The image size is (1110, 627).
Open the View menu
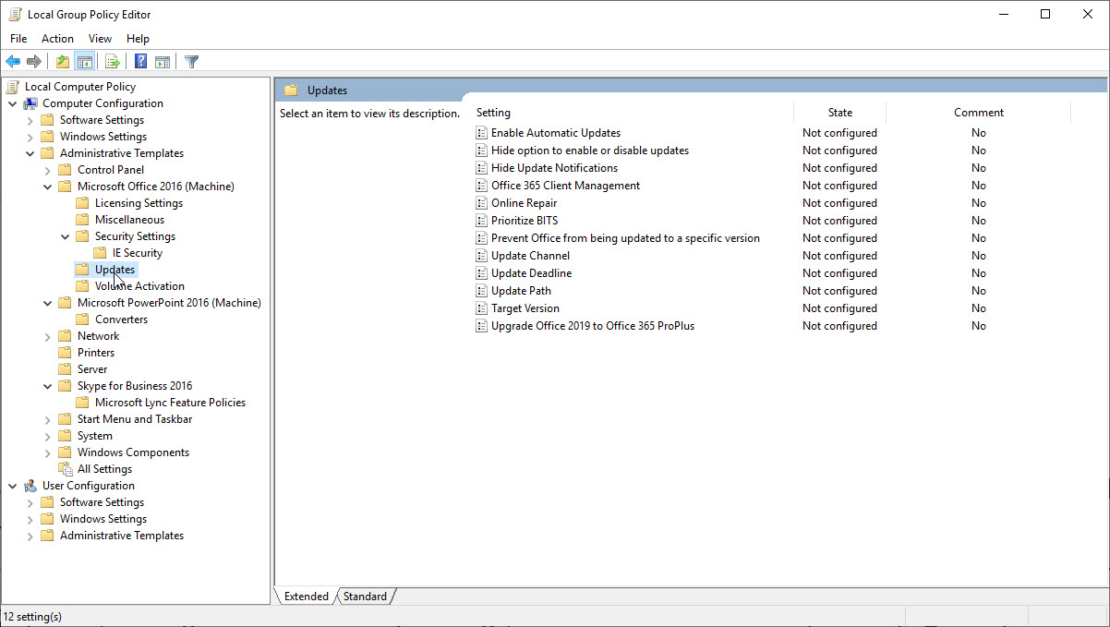point(99,38)
